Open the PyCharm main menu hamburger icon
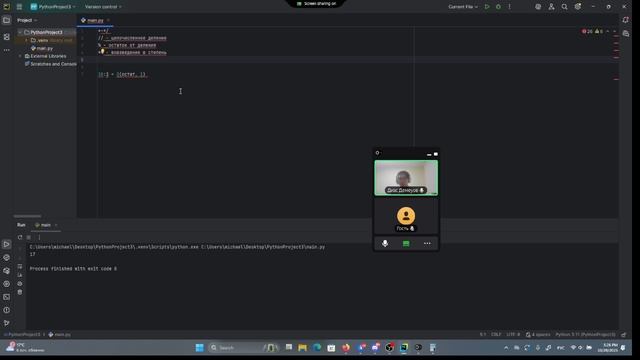Image resolution: width=640 pixels, height=360 pixels. pyautogui.click(x=19, y=7)
